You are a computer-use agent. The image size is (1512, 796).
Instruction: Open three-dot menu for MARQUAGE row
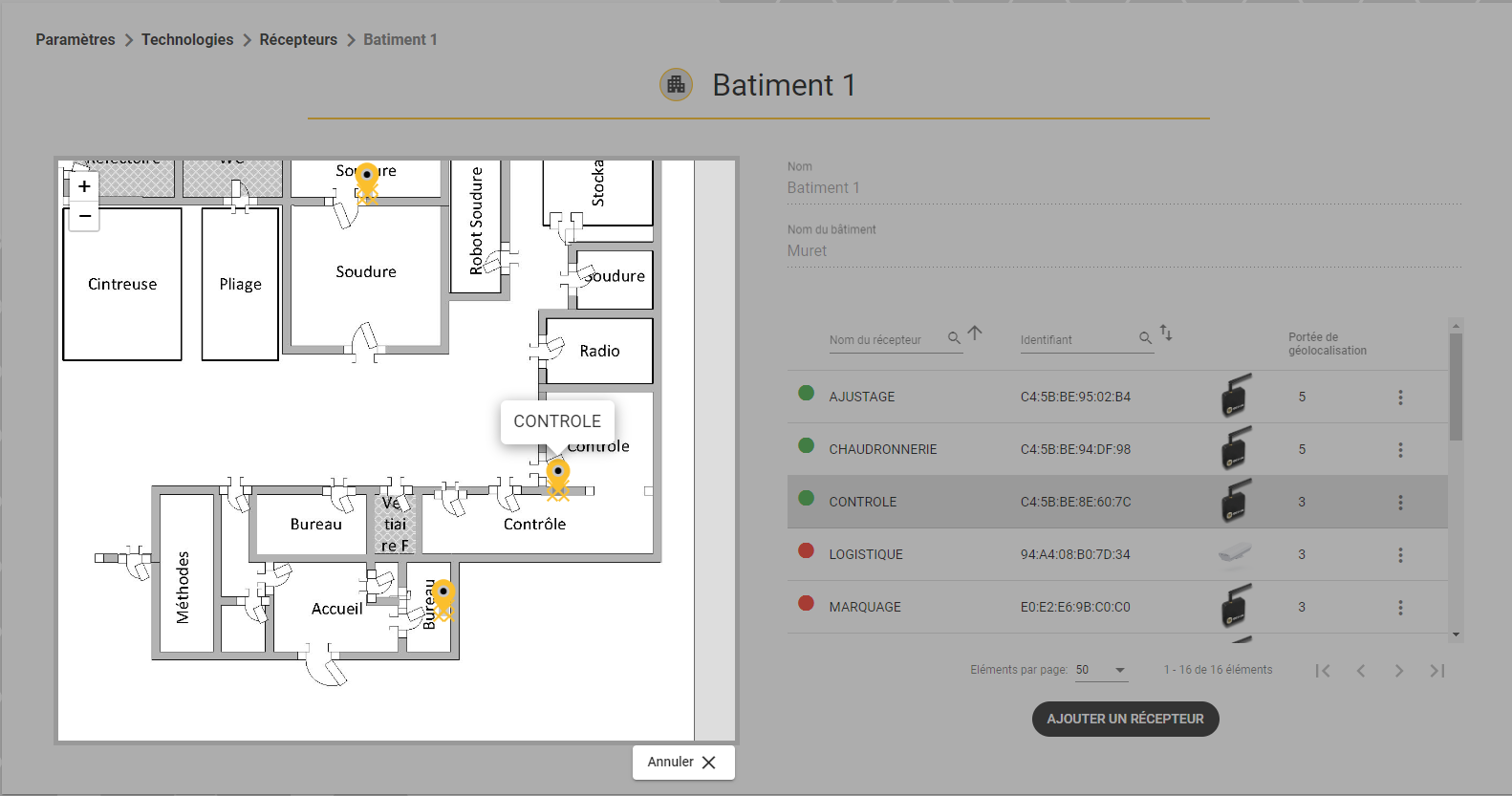pos(1400,608)
